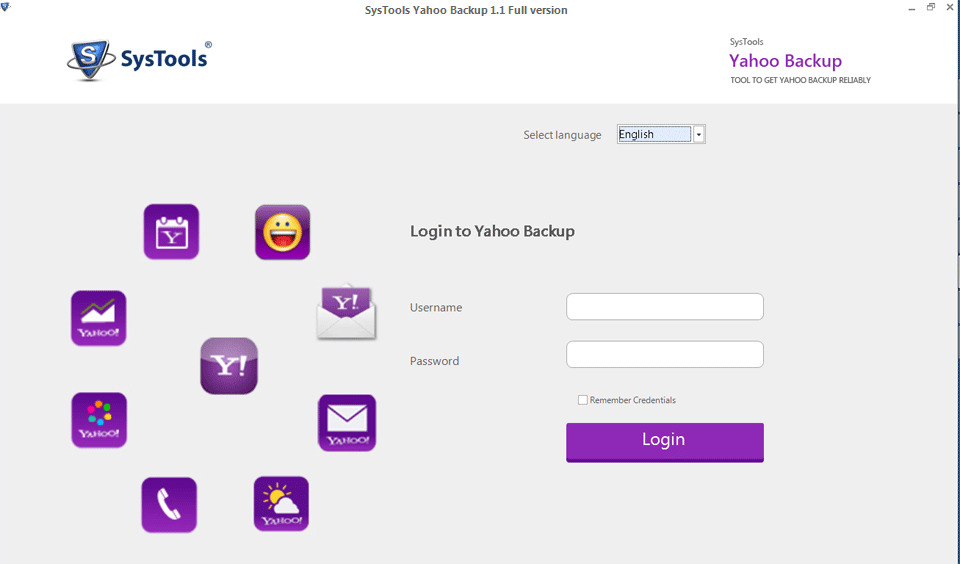Click the Yahoo envelope letter icon
This screenshot has height=564, width=960.
347,311
